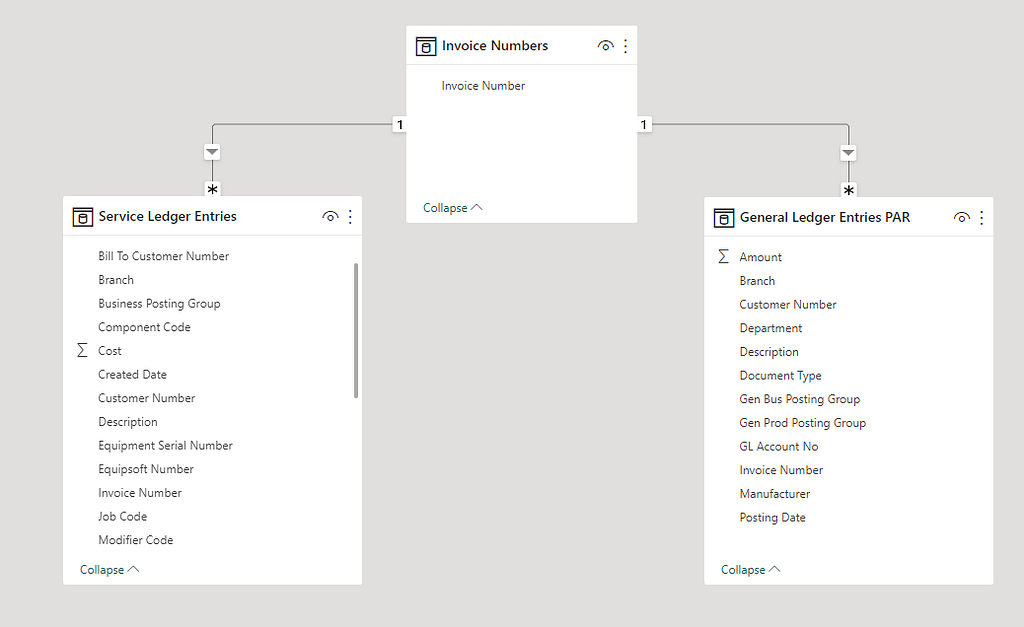Screen dimensions: 1024x627
Task: Open More options menu for Service Ledger Entries
Action: [x=349, y=216]
